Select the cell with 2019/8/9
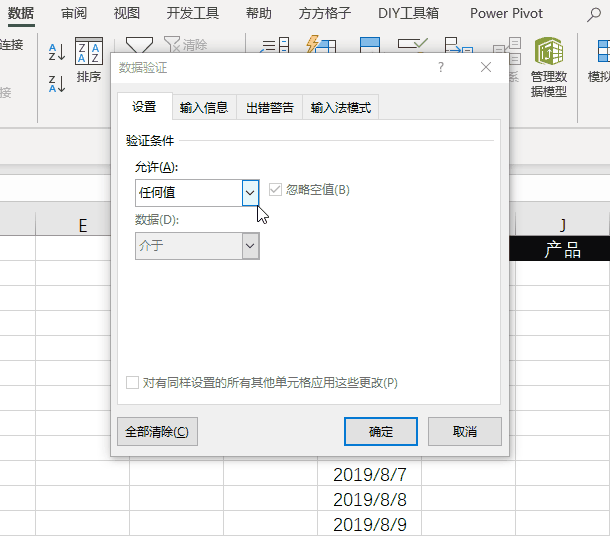 [x=370, y=524]
